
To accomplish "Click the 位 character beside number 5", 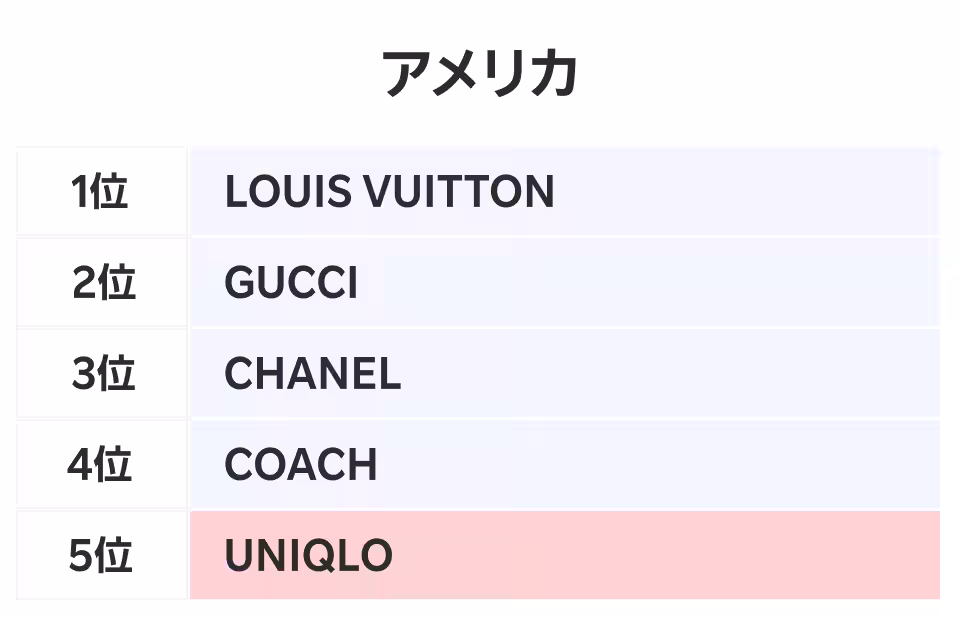I will 114,556.
